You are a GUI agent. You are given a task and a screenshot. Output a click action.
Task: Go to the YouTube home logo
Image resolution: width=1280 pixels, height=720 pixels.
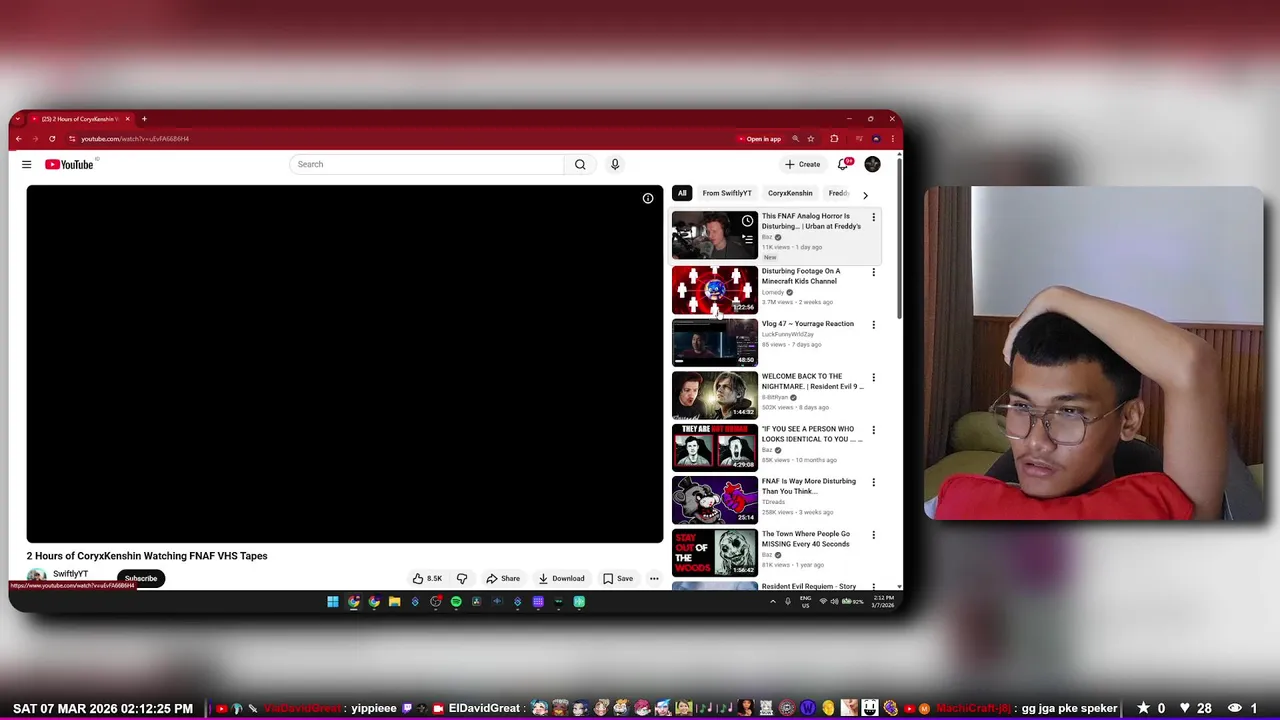(70, 164)
